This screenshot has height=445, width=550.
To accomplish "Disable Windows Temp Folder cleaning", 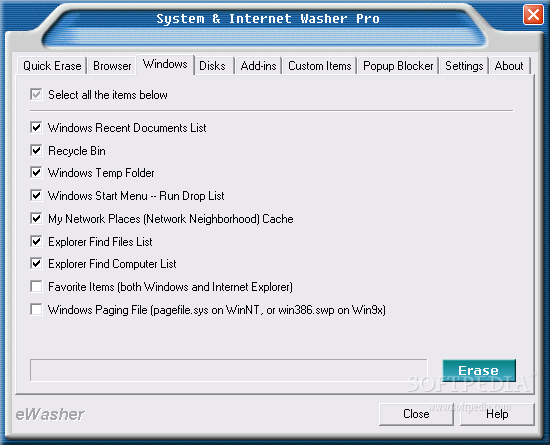I will (x=36, y=173).
